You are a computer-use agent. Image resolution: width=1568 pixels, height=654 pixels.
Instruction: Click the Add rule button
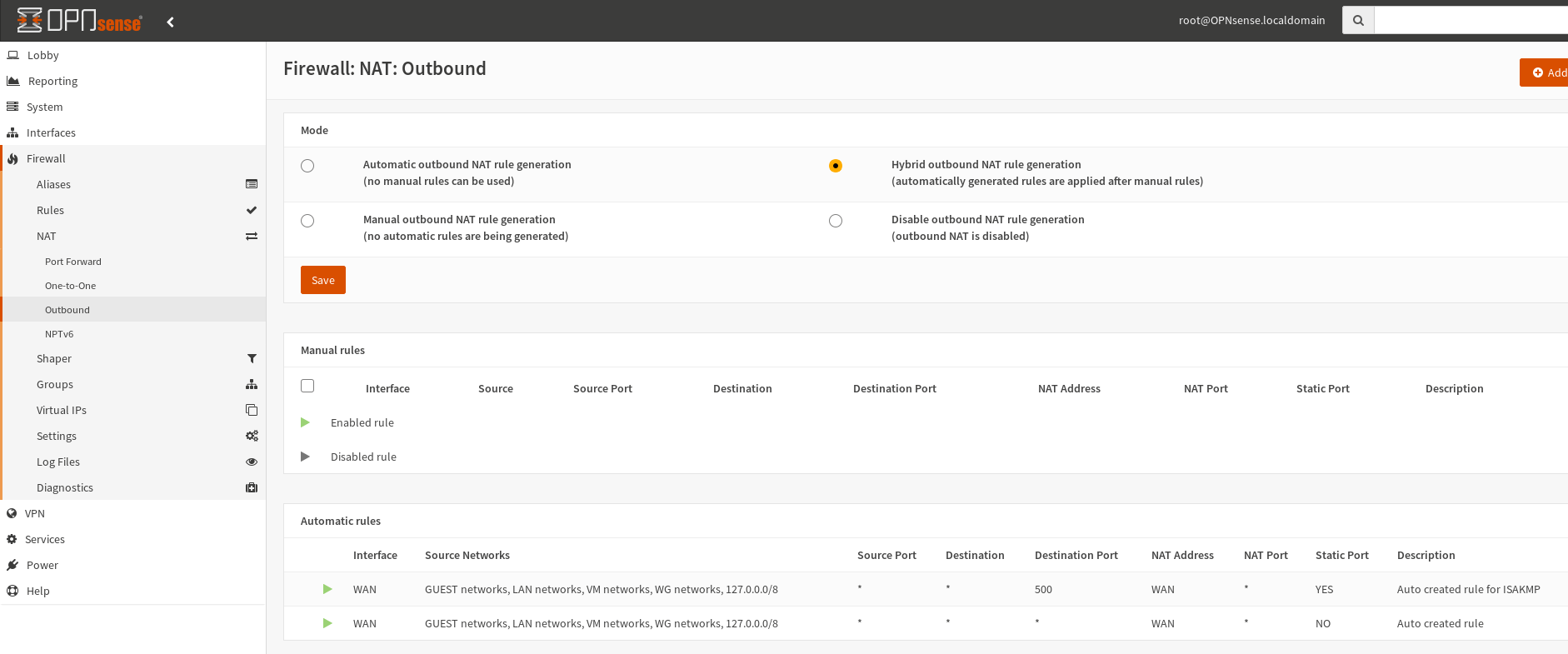(1546, 72)
